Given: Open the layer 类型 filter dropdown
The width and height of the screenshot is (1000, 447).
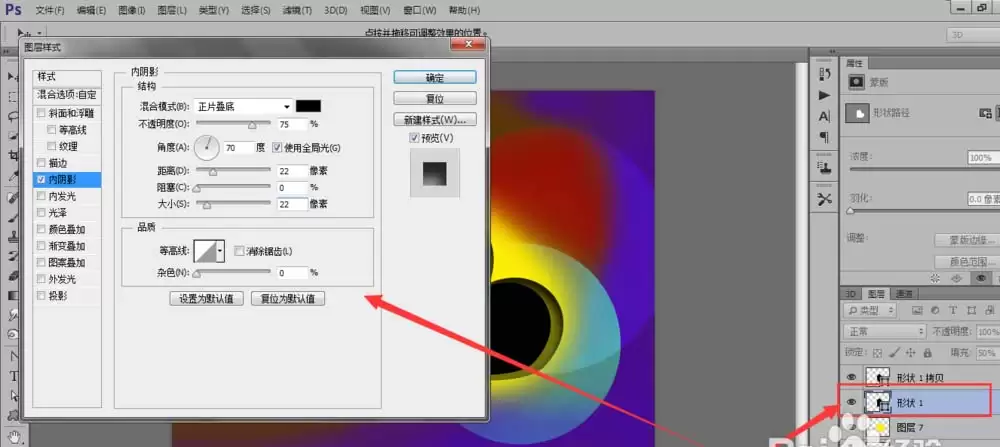Looking at the screenshot, I should pyautogui.click(x=871, y=311).
